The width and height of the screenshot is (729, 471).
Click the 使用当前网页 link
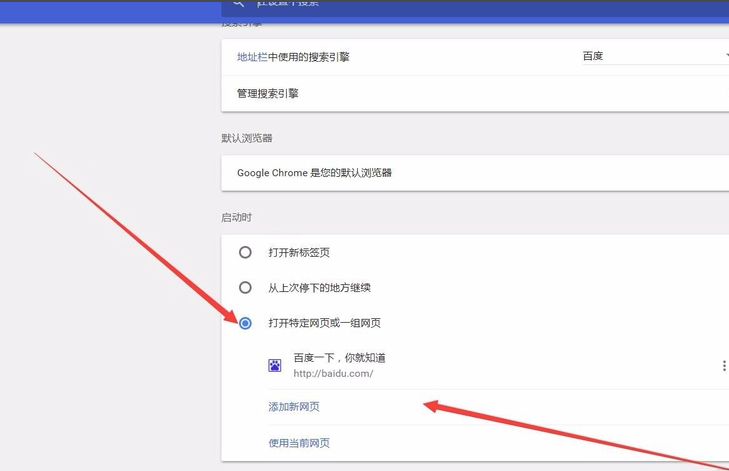pos(299,443)
